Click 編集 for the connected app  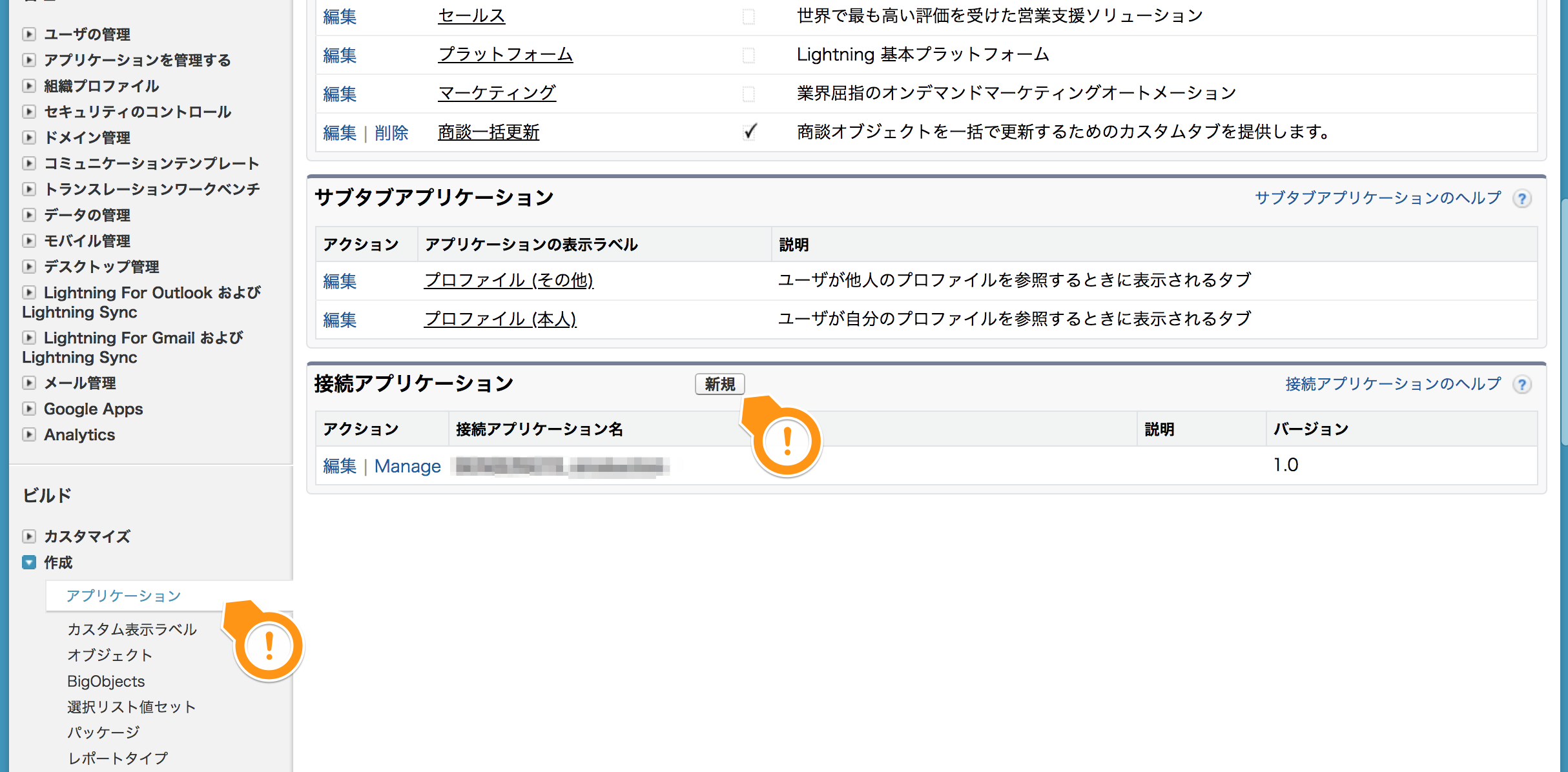point(340,465)
